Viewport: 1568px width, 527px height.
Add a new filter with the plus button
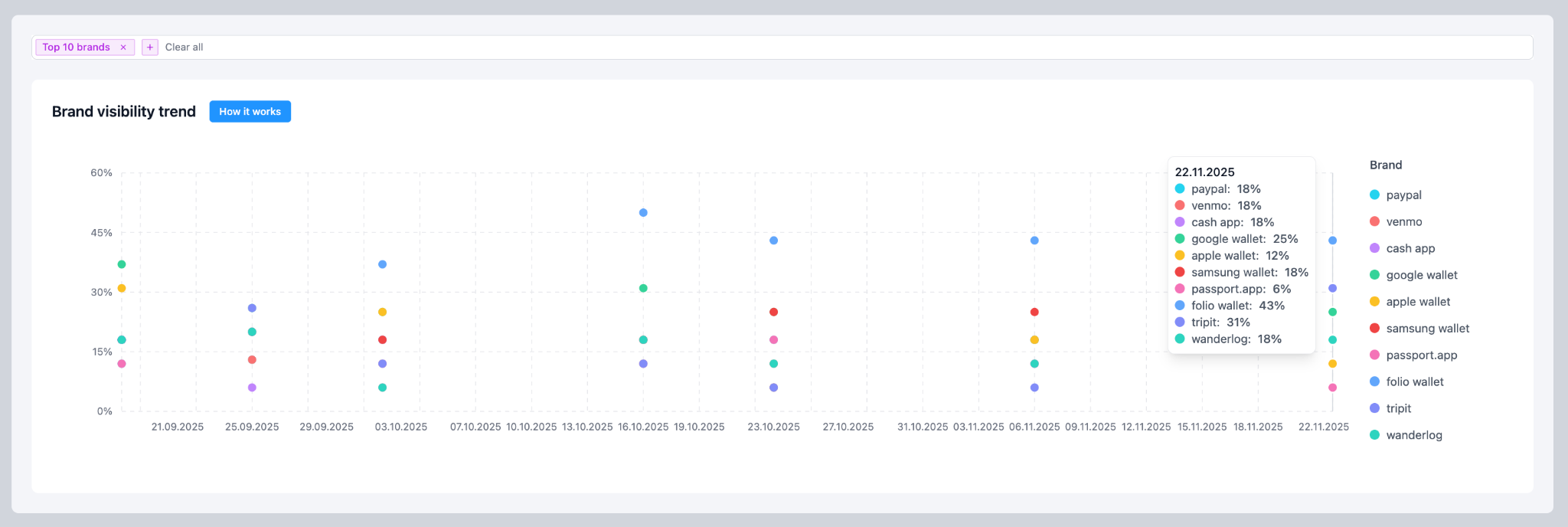click(150, 47)
